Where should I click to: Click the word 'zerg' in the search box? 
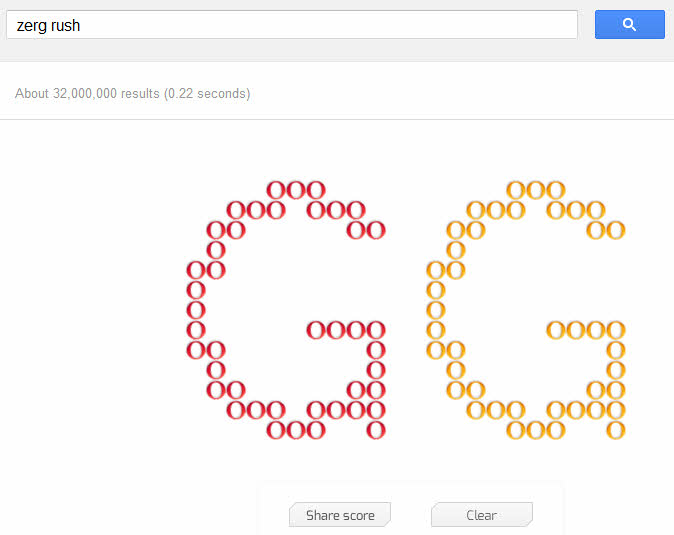point(31,26)
